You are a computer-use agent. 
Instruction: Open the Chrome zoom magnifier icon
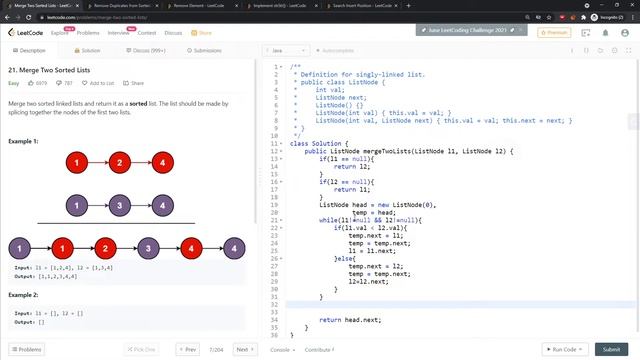coord(527,18)
